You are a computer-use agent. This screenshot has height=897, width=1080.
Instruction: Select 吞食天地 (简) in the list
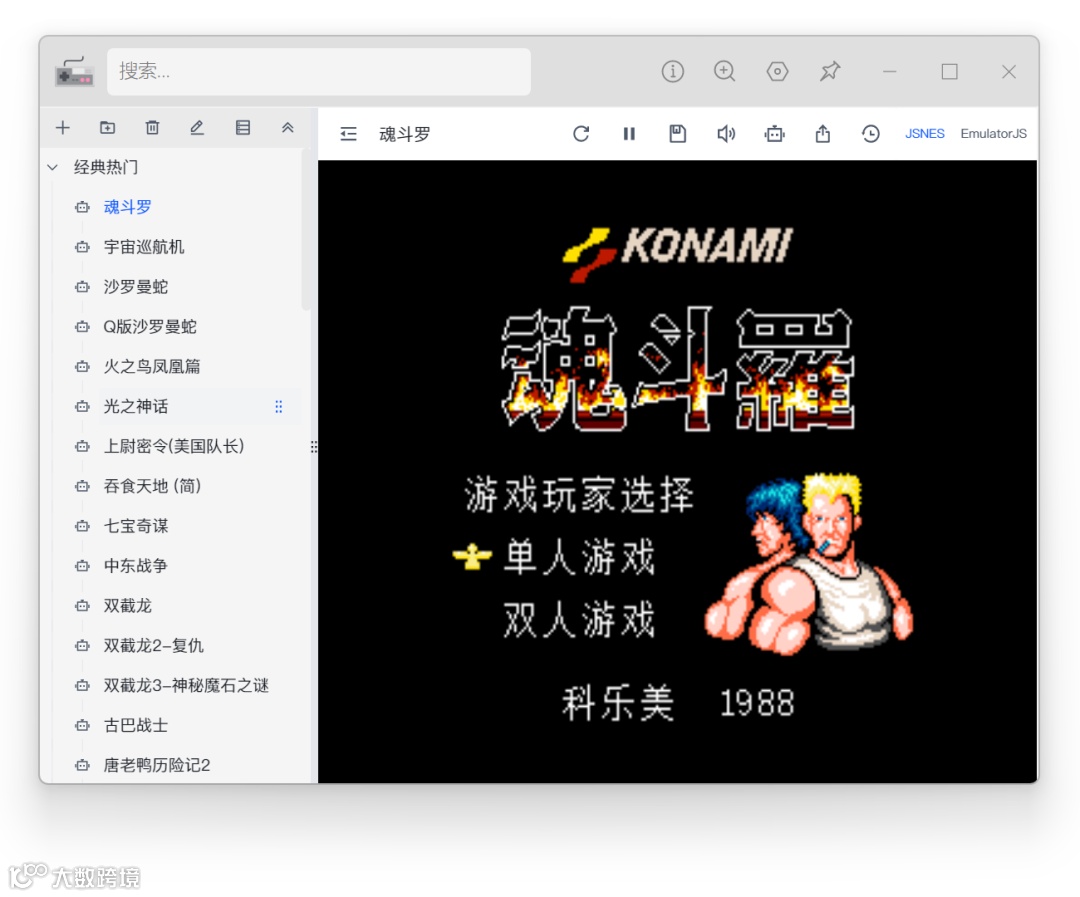(152, 486)
